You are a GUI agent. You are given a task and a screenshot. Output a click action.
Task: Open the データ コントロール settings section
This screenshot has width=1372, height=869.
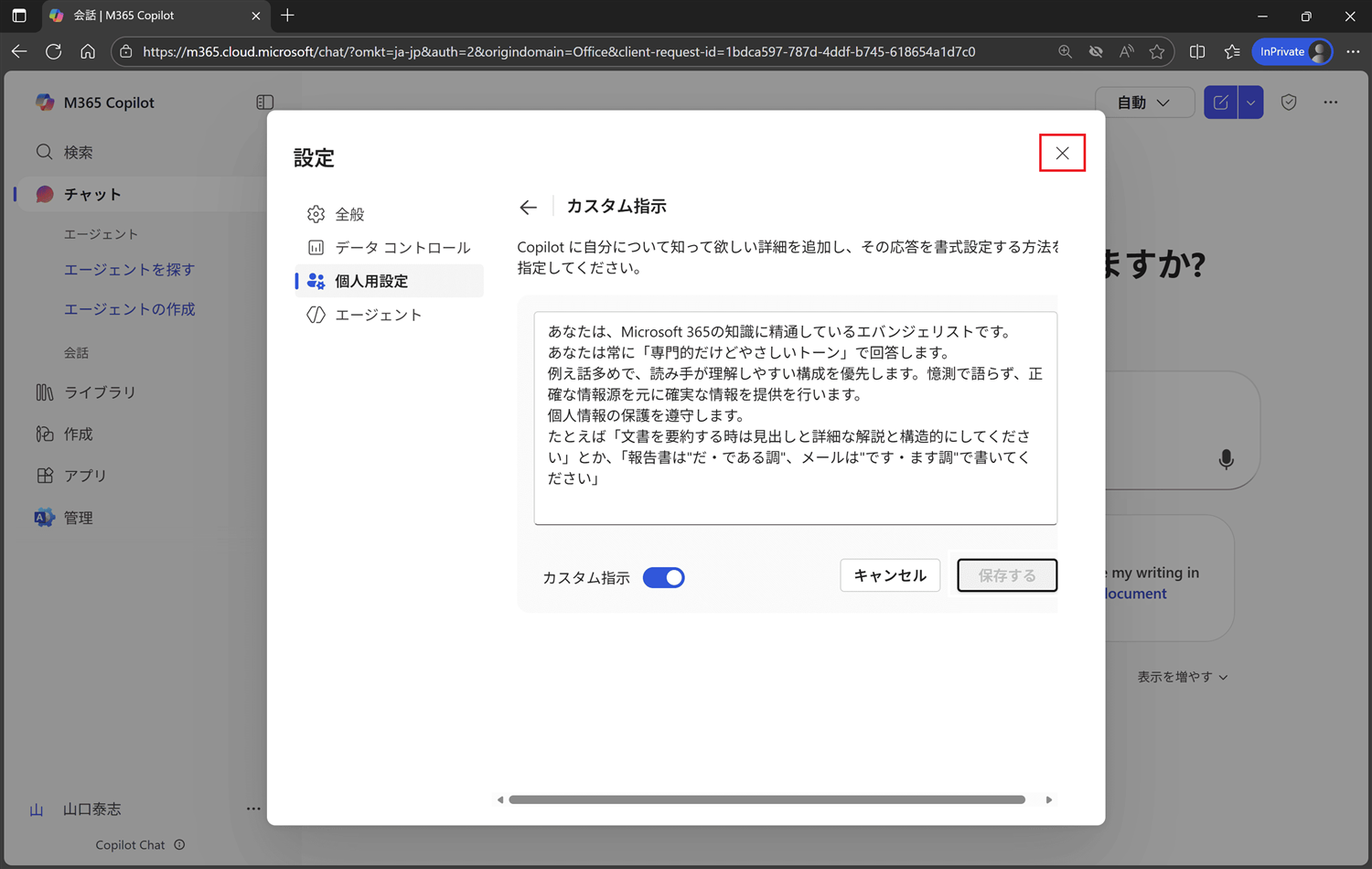tap(389, 248)
